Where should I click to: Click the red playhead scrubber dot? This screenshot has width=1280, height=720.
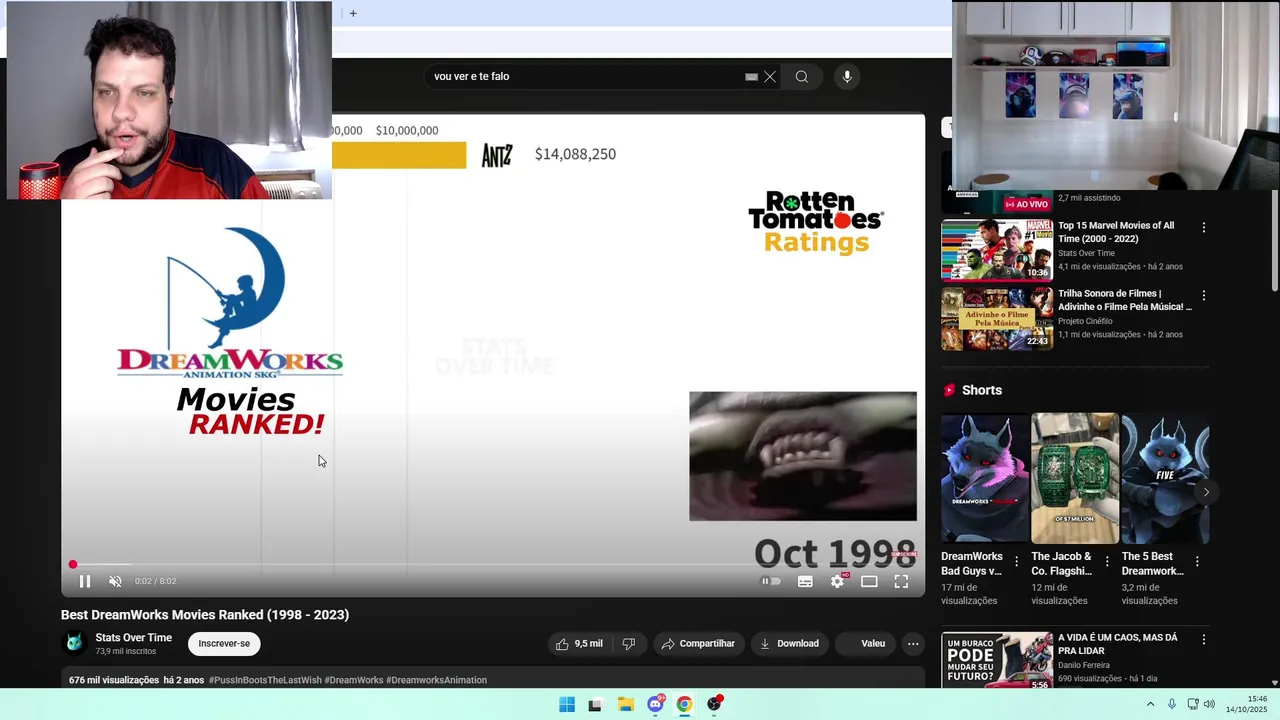coord(72,565)
